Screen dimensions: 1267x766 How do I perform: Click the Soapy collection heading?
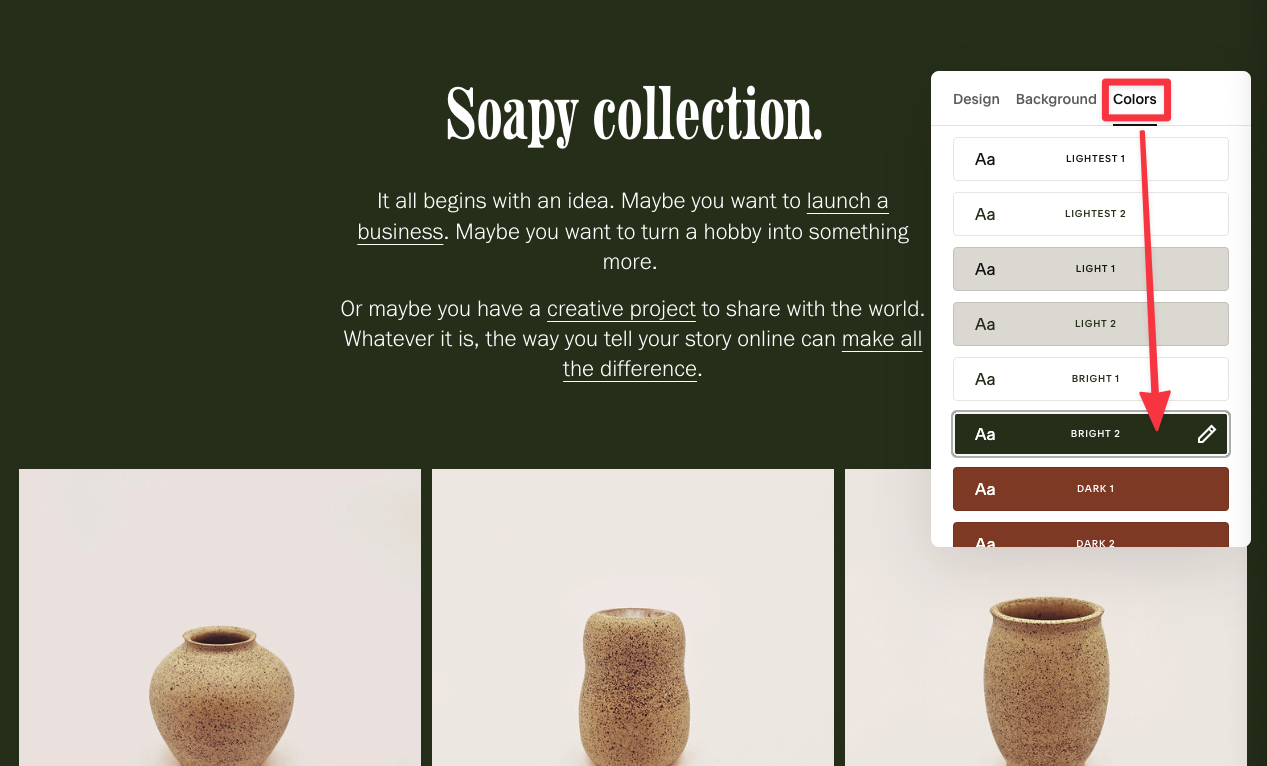pos(634,114)
